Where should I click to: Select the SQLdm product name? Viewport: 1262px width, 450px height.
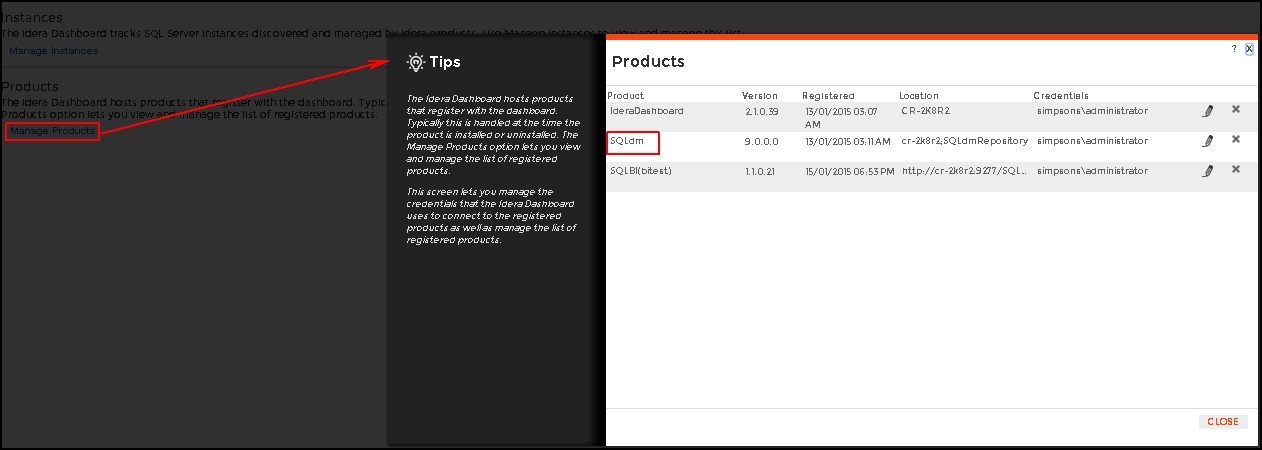[627, 141]
